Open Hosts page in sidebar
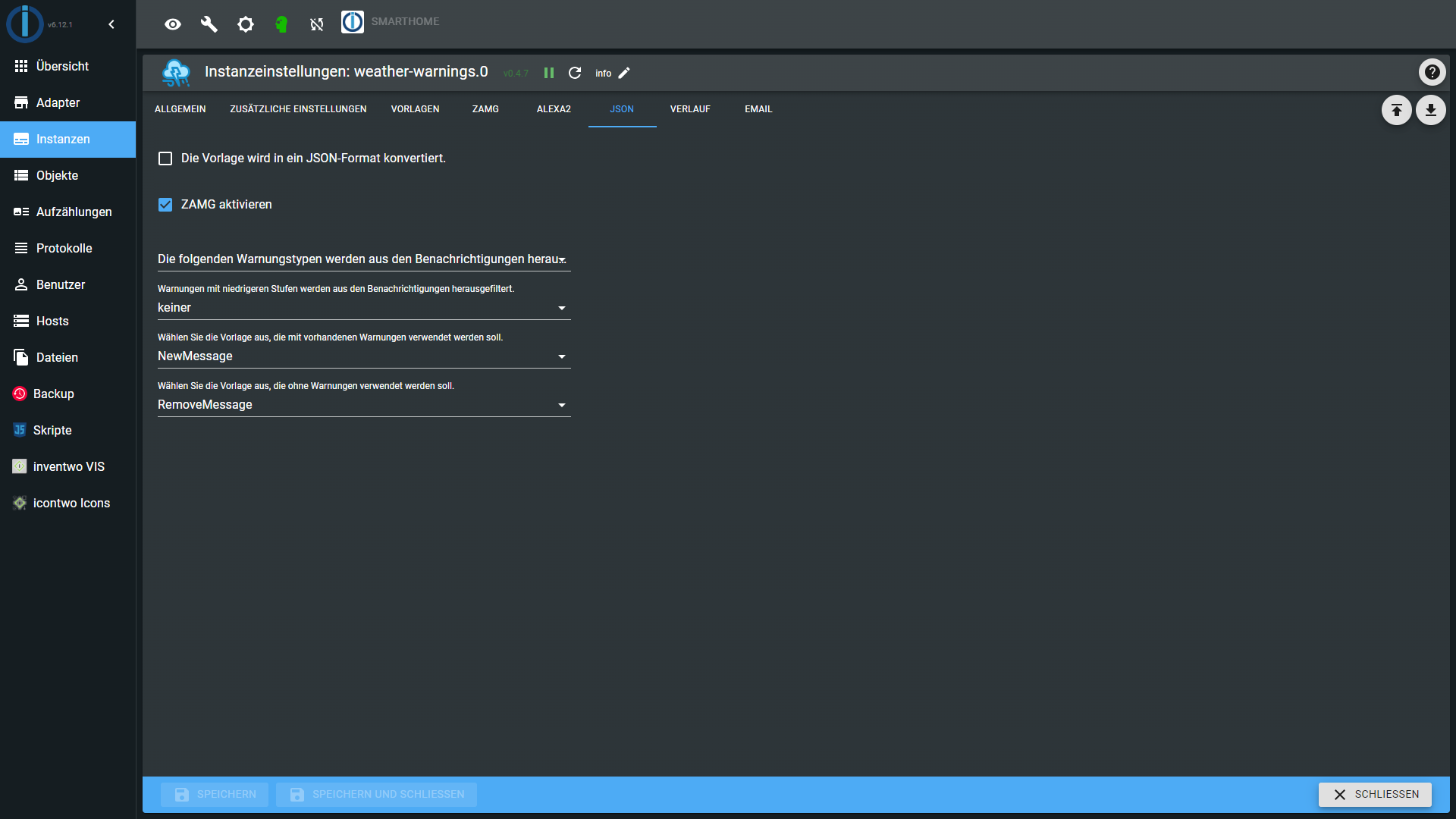The height and width of the screenshot is (819, 1456). click(x=68, y=321)
